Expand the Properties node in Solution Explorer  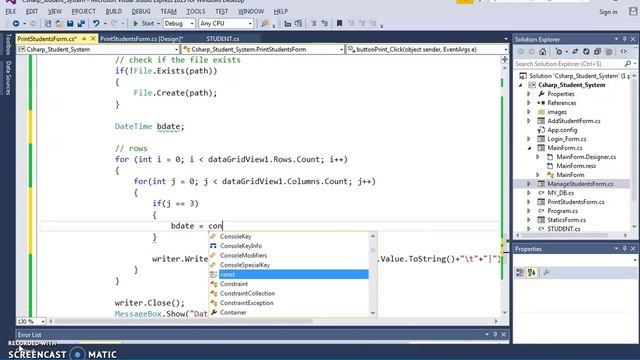(x=529, y=94)
